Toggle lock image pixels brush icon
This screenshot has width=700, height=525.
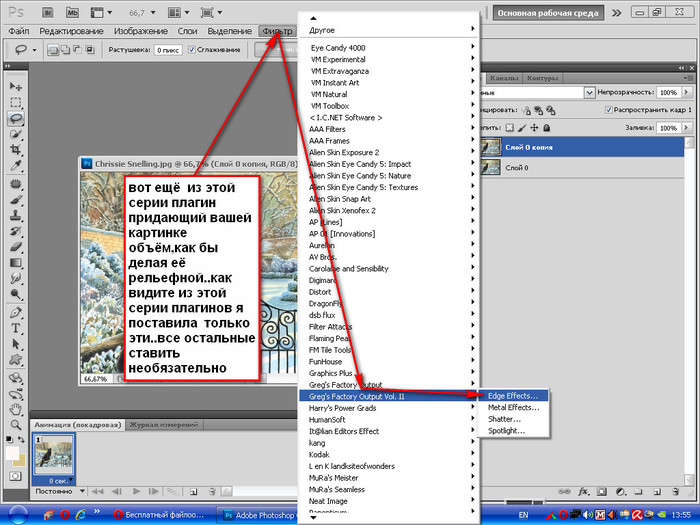tap(522, 128)
